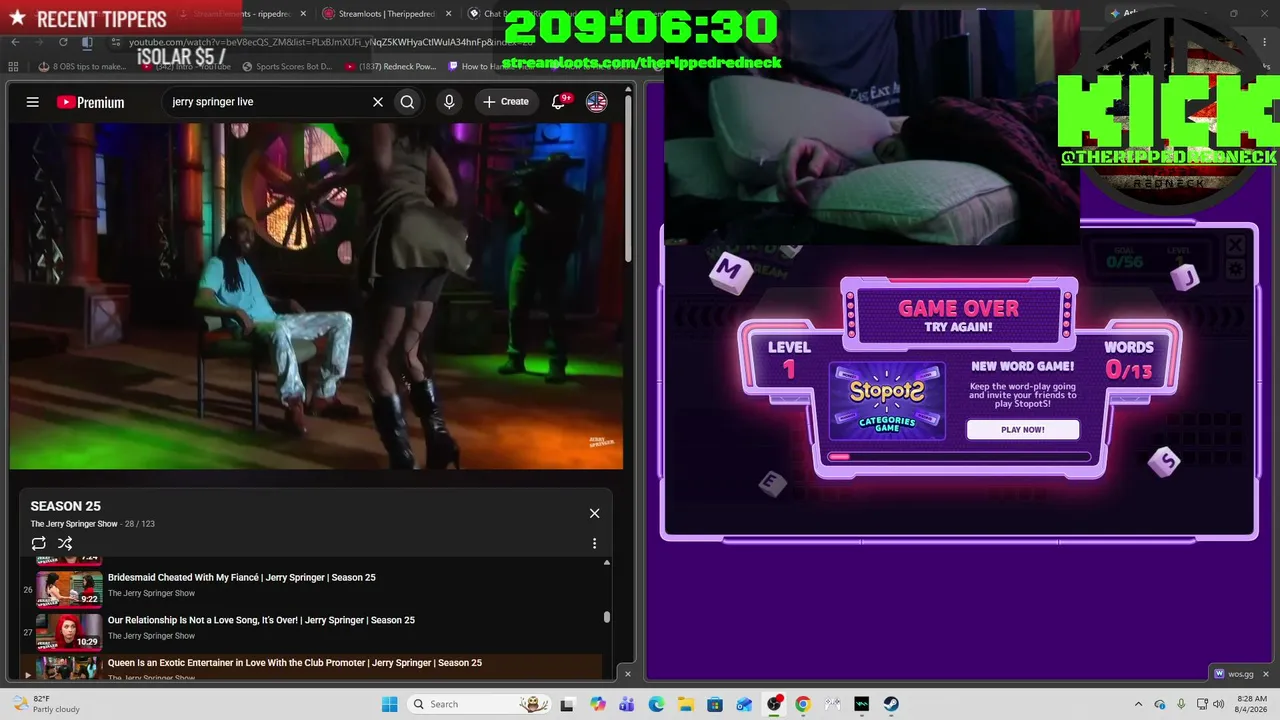Screen dimensions: 1280x720
Task: Open the "8 OBS tips to make..." bookmark
Action: point(82,67)
